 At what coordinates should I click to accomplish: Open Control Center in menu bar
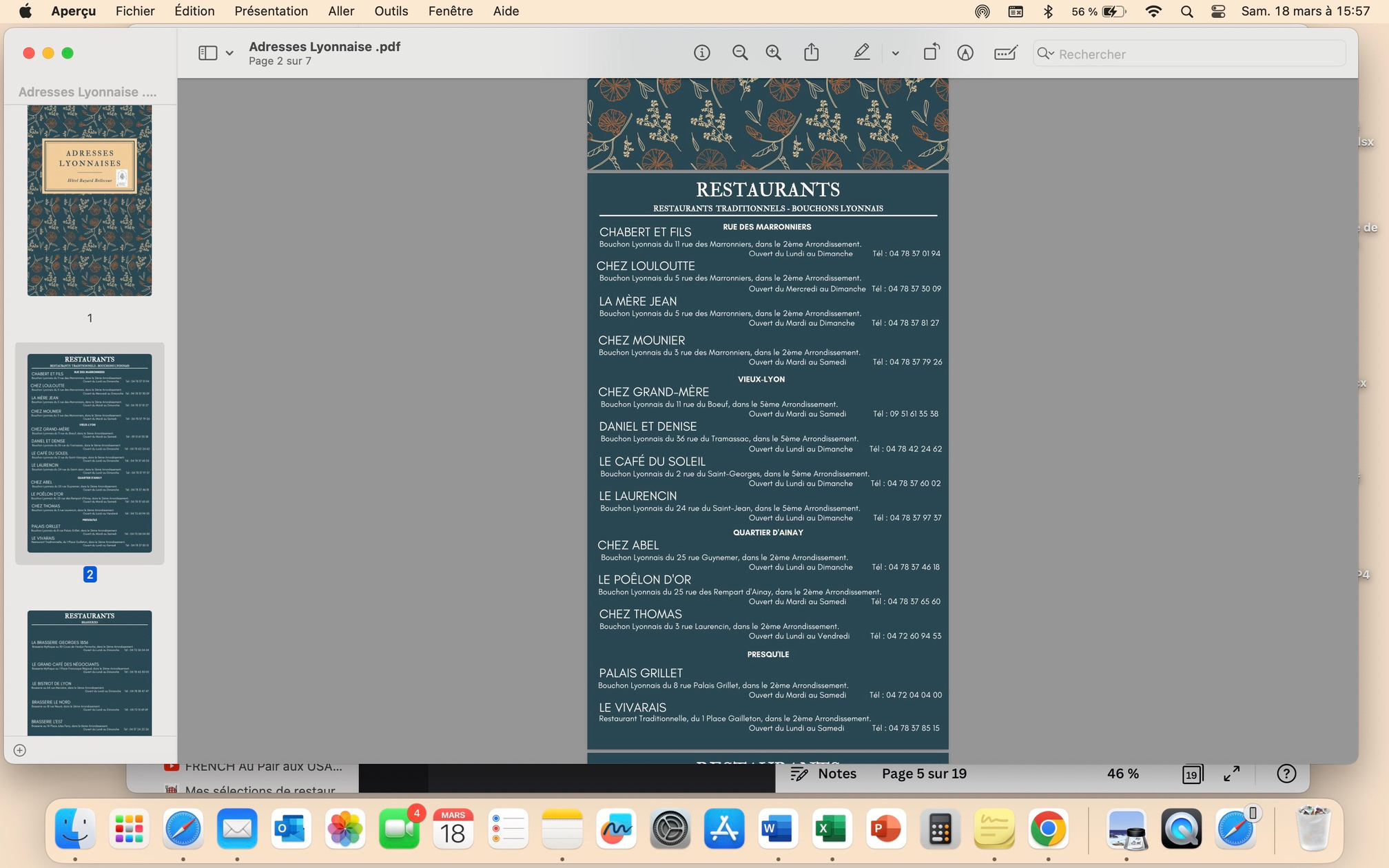1218,11
